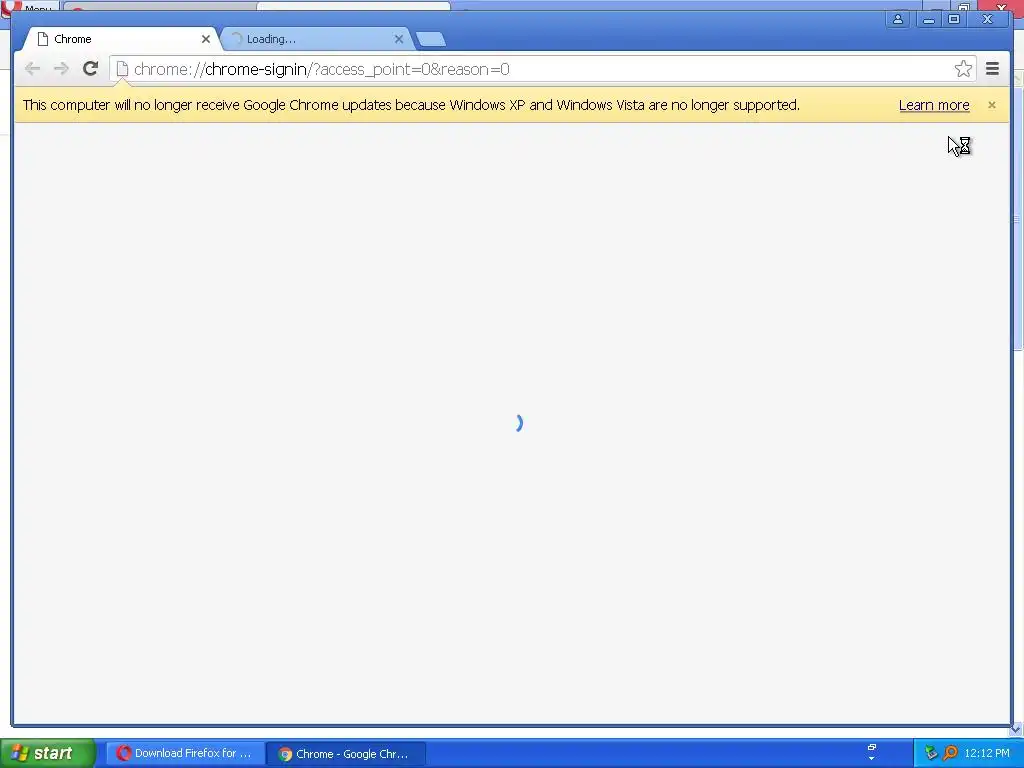Restore down the Chrome window

pyautogui.click(x=953, y=19)
